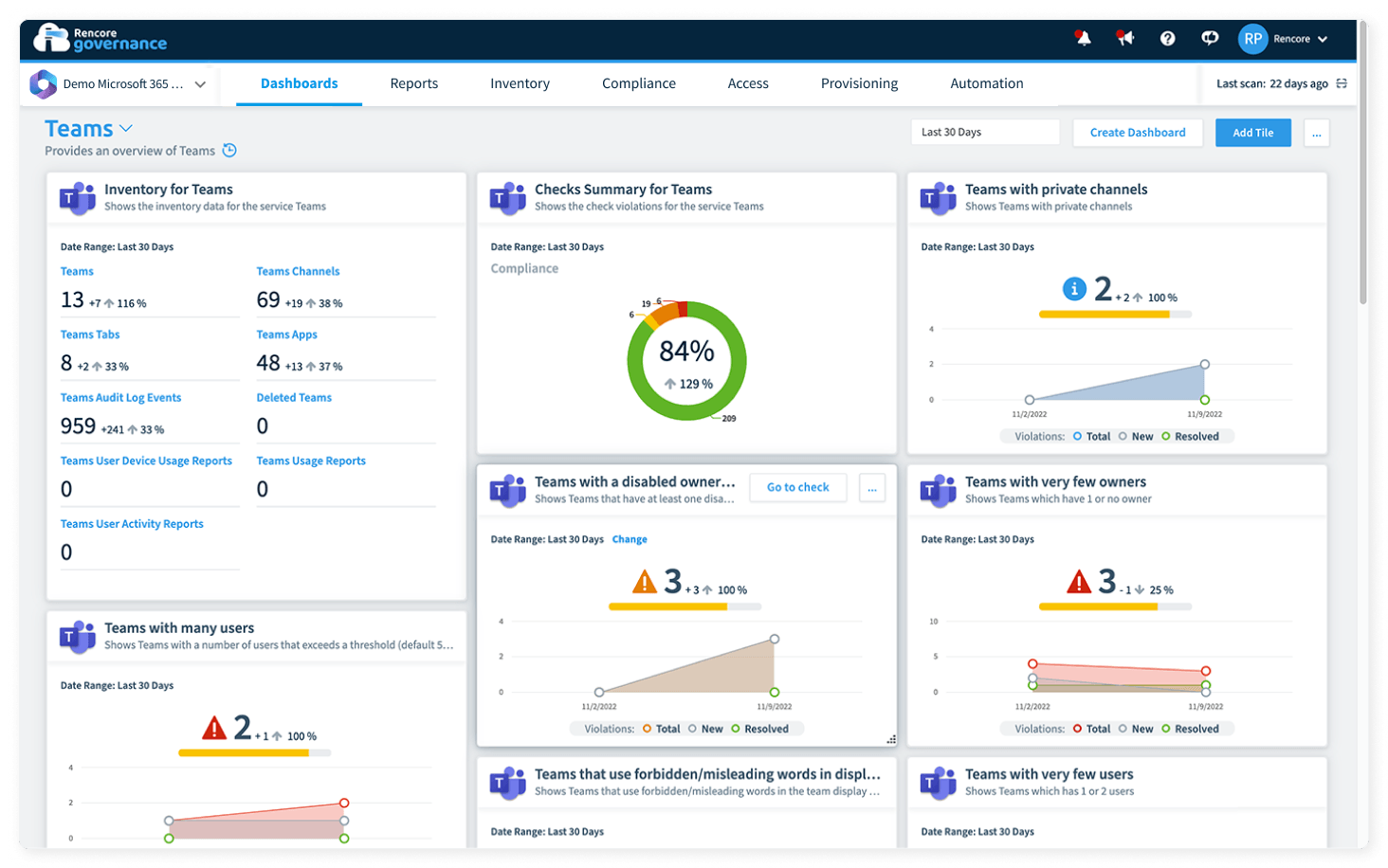
Task: Click the history clock icon beside Teams description
Action: [229, 151]
